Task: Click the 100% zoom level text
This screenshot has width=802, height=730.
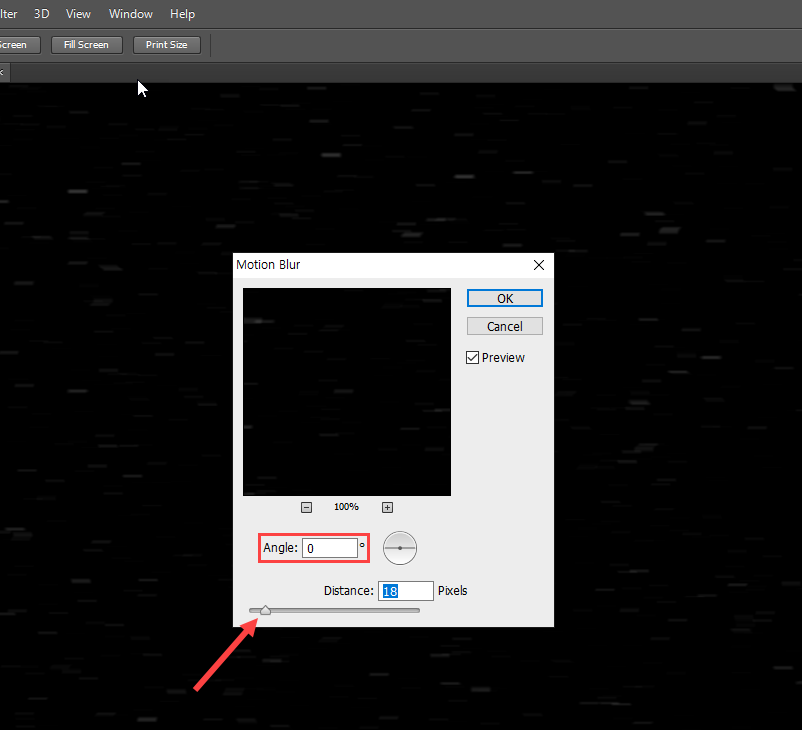Action: click(x=346, y=507)
